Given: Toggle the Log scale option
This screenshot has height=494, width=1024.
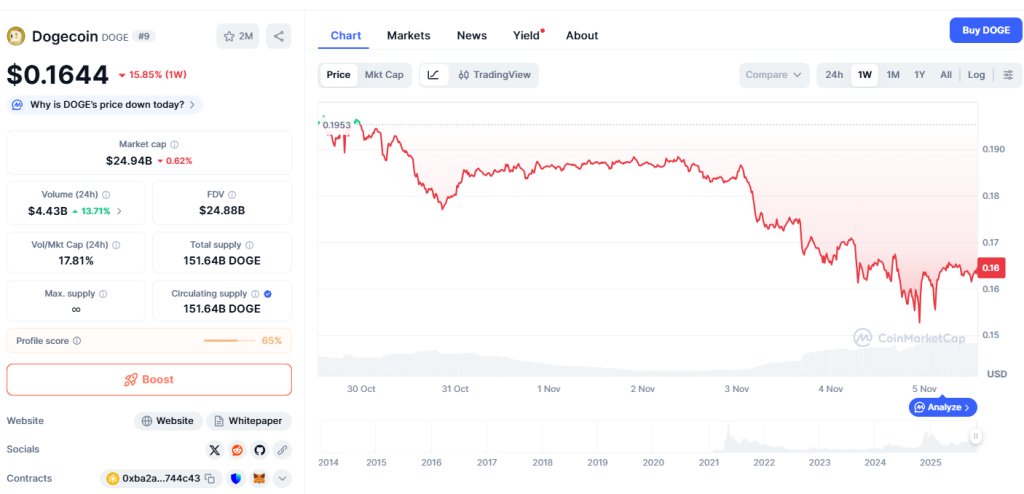Looking at the screenshot, I should point(976,75).
